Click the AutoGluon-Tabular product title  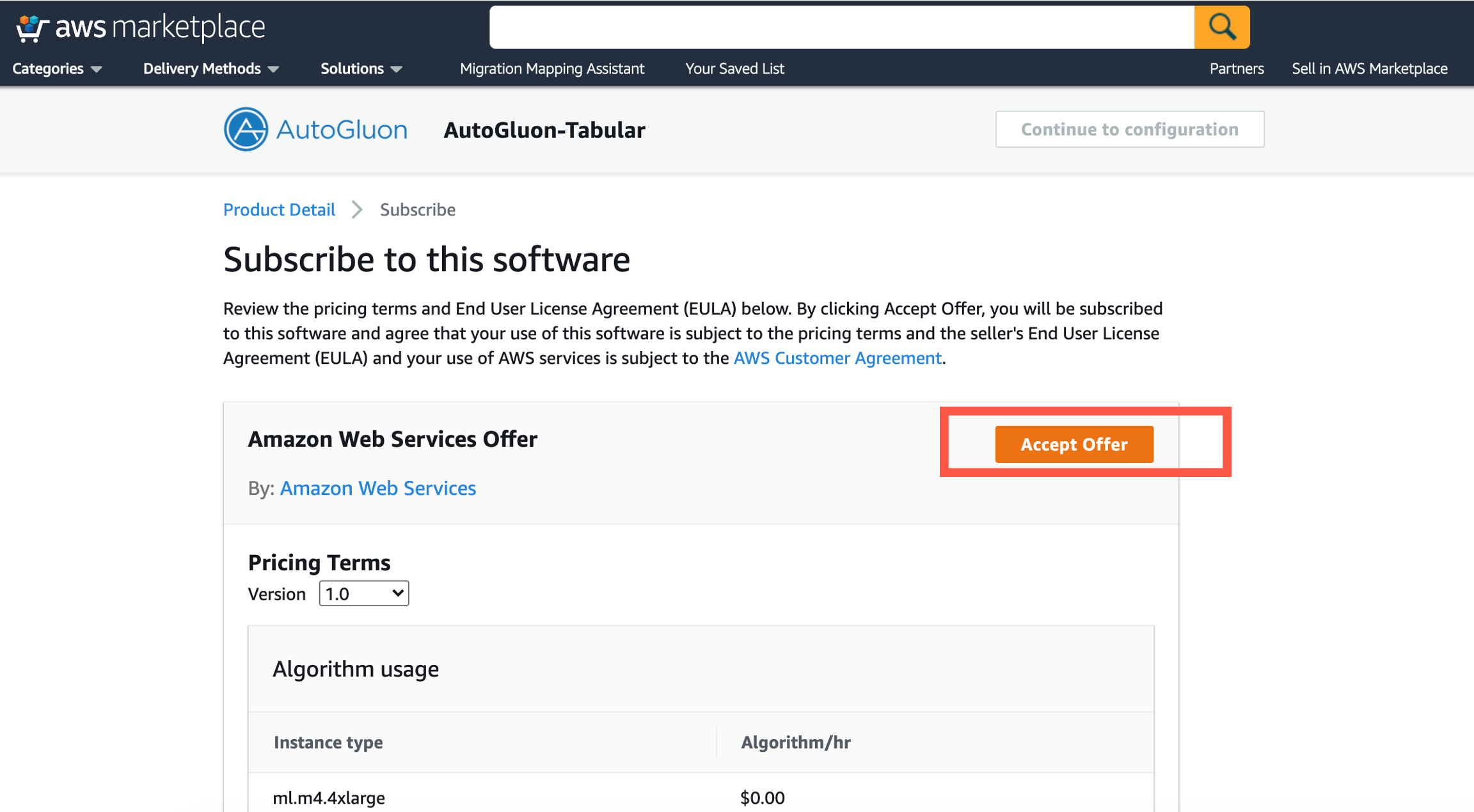coord(544,130)
